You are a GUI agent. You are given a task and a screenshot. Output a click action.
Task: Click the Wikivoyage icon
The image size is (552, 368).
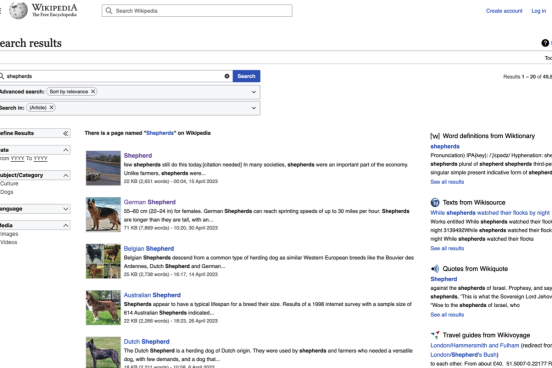click(435, 335)
